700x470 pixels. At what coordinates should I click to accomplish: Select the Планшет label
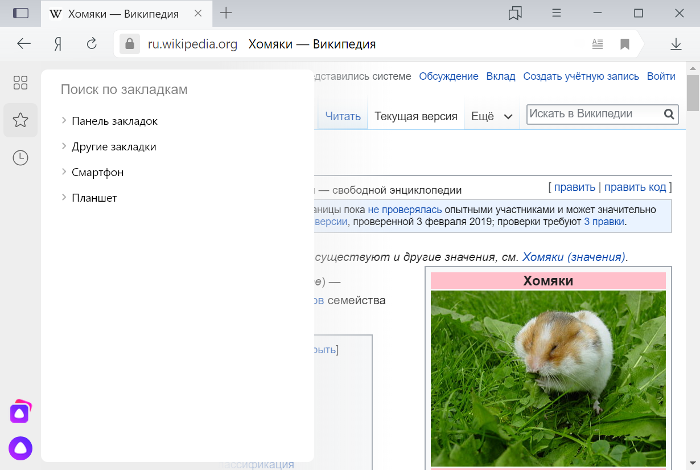(94, 198)
